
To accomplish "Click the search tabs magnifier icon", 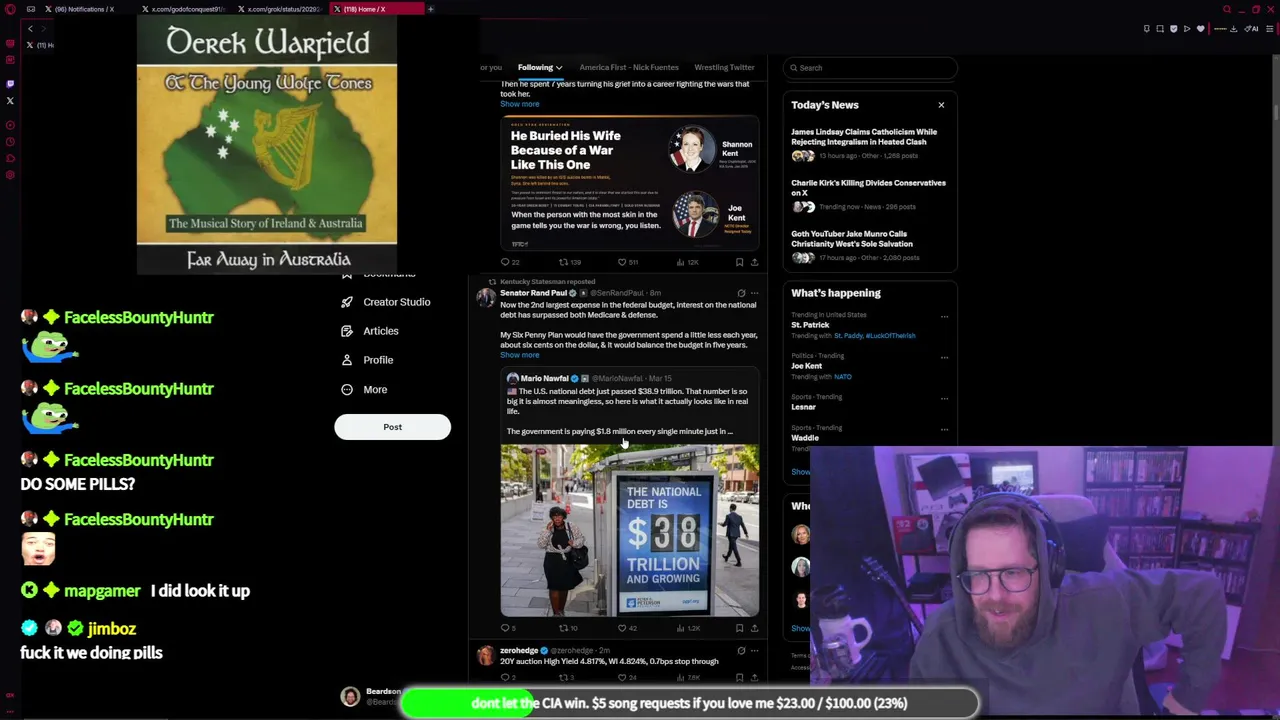I will pyautogui.click(x=1227, y=9).
